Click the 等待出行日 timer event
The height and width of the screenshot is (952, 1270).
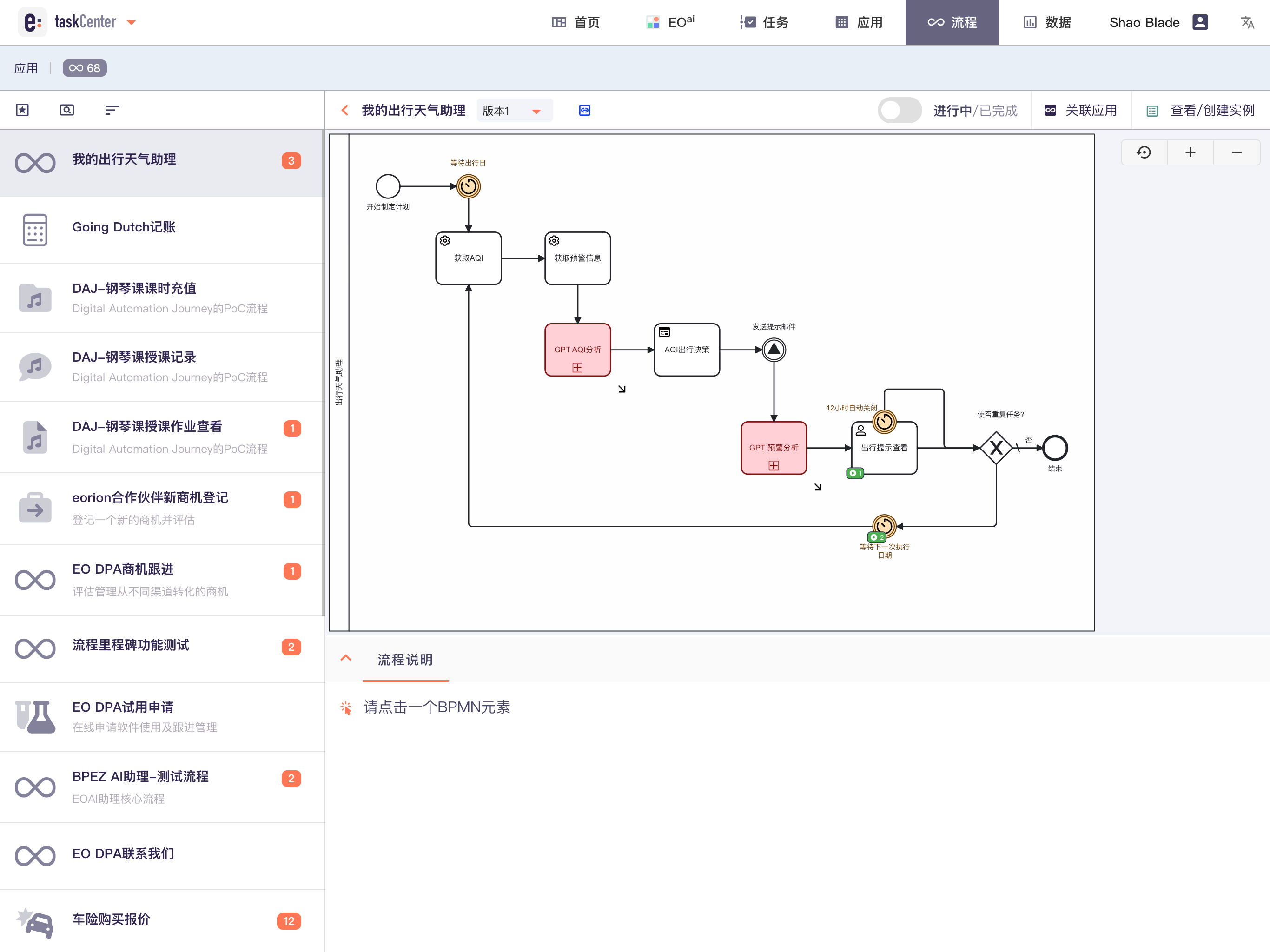tap(469, 186)
